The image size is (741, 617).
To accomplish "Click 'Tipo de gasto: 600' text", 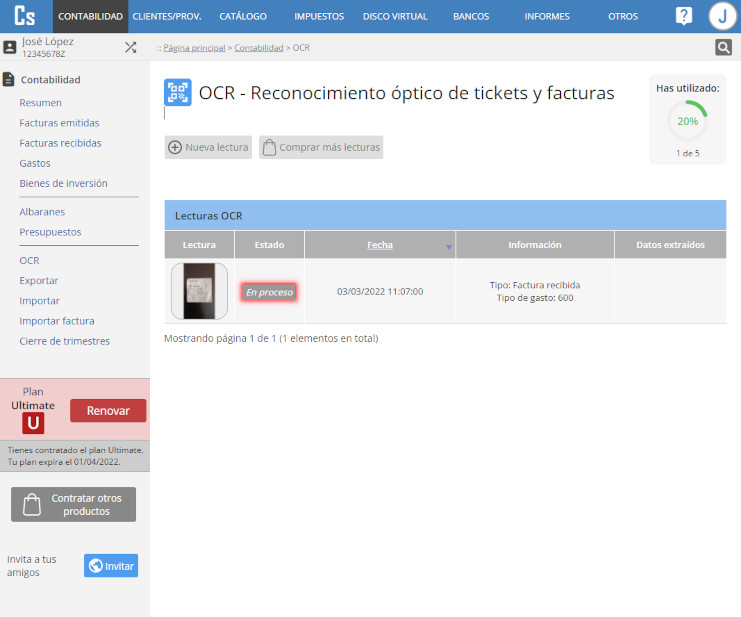I will point(535,298).
